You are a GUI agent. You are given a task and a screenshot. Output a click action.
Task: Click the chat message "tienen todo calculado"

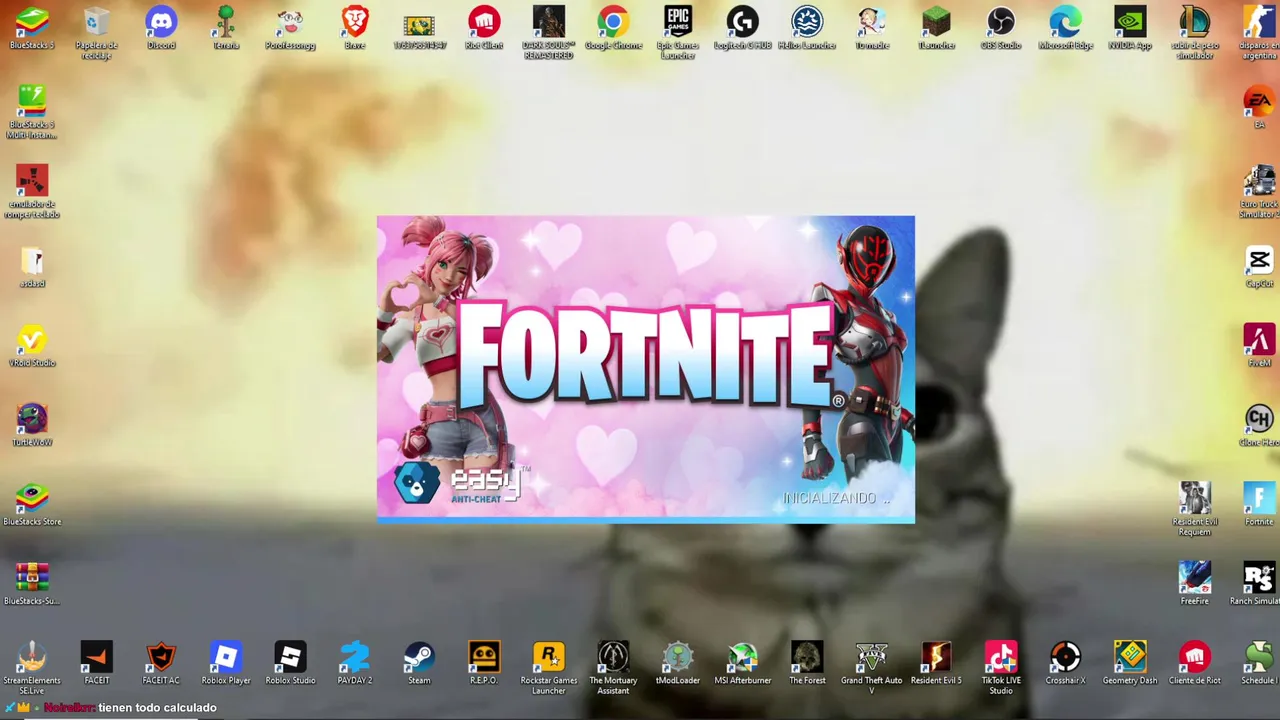point(157,707)
